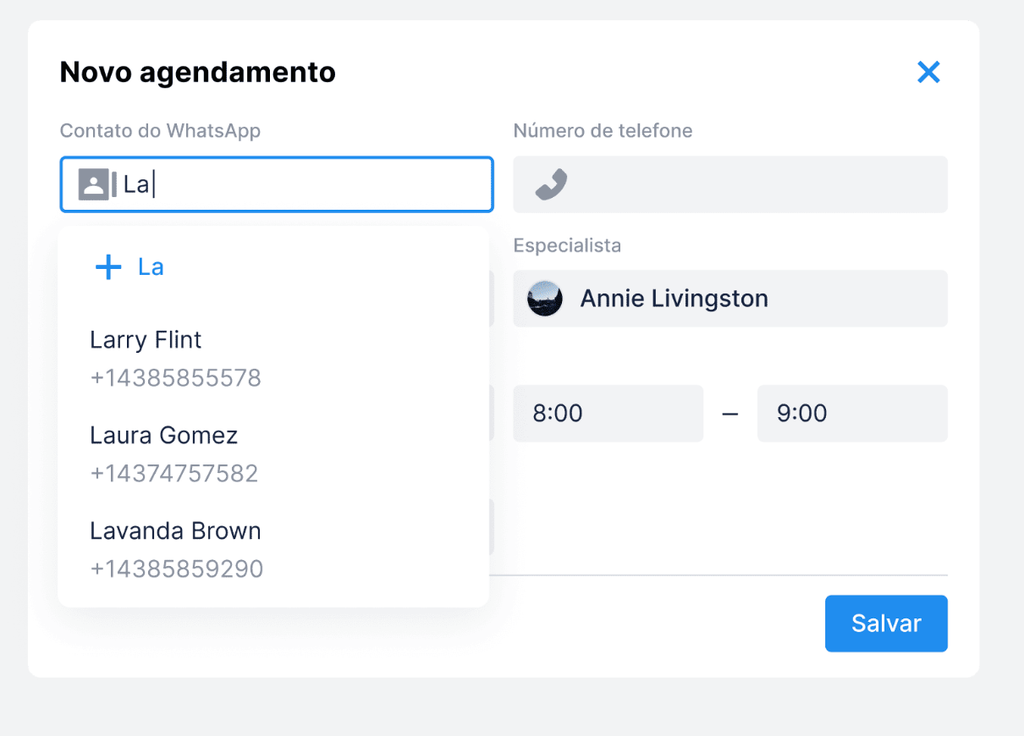The image size is (1024, 736).
Task: Click Annie Livingston's avatar picture
Action: (545, 298)
